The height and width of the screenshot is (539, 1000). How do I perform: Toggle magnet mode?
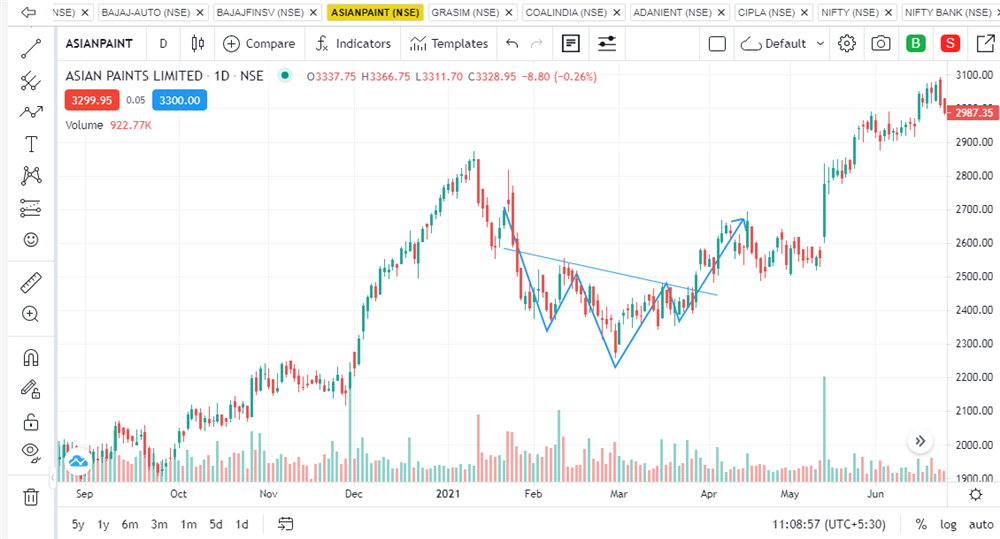coord(31,357)
